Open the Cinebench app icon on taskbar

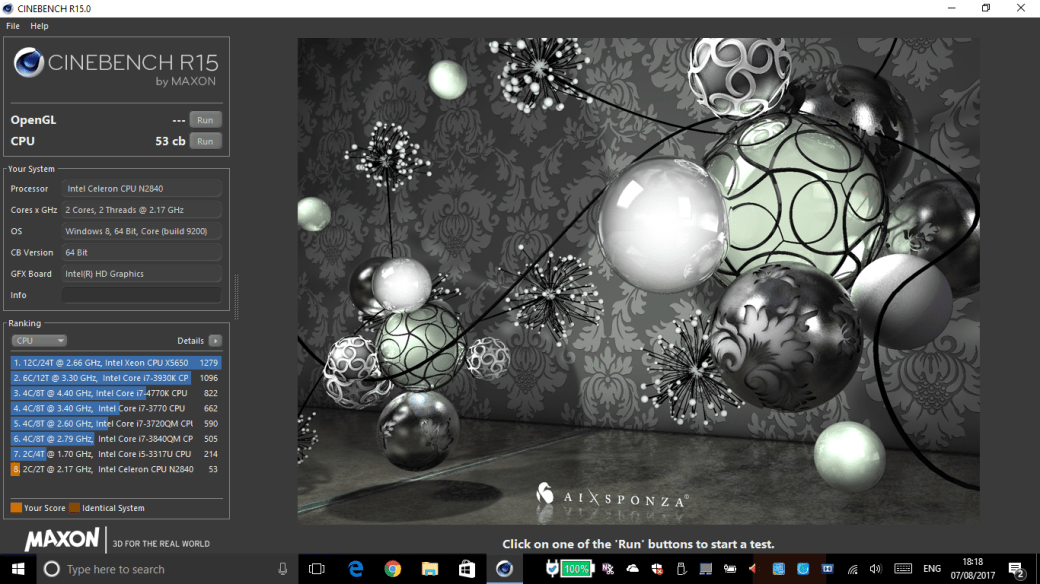504,568
